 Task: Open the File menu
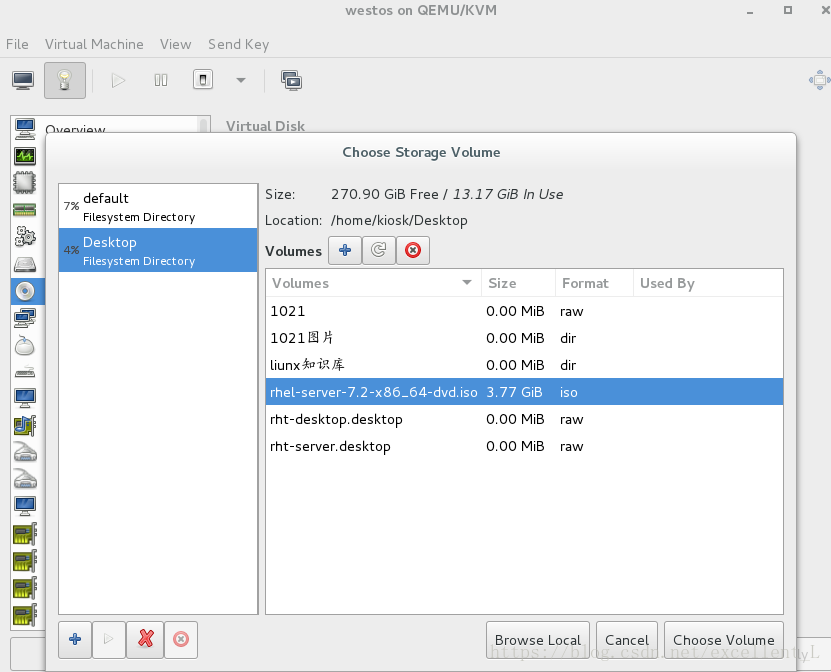17,44
